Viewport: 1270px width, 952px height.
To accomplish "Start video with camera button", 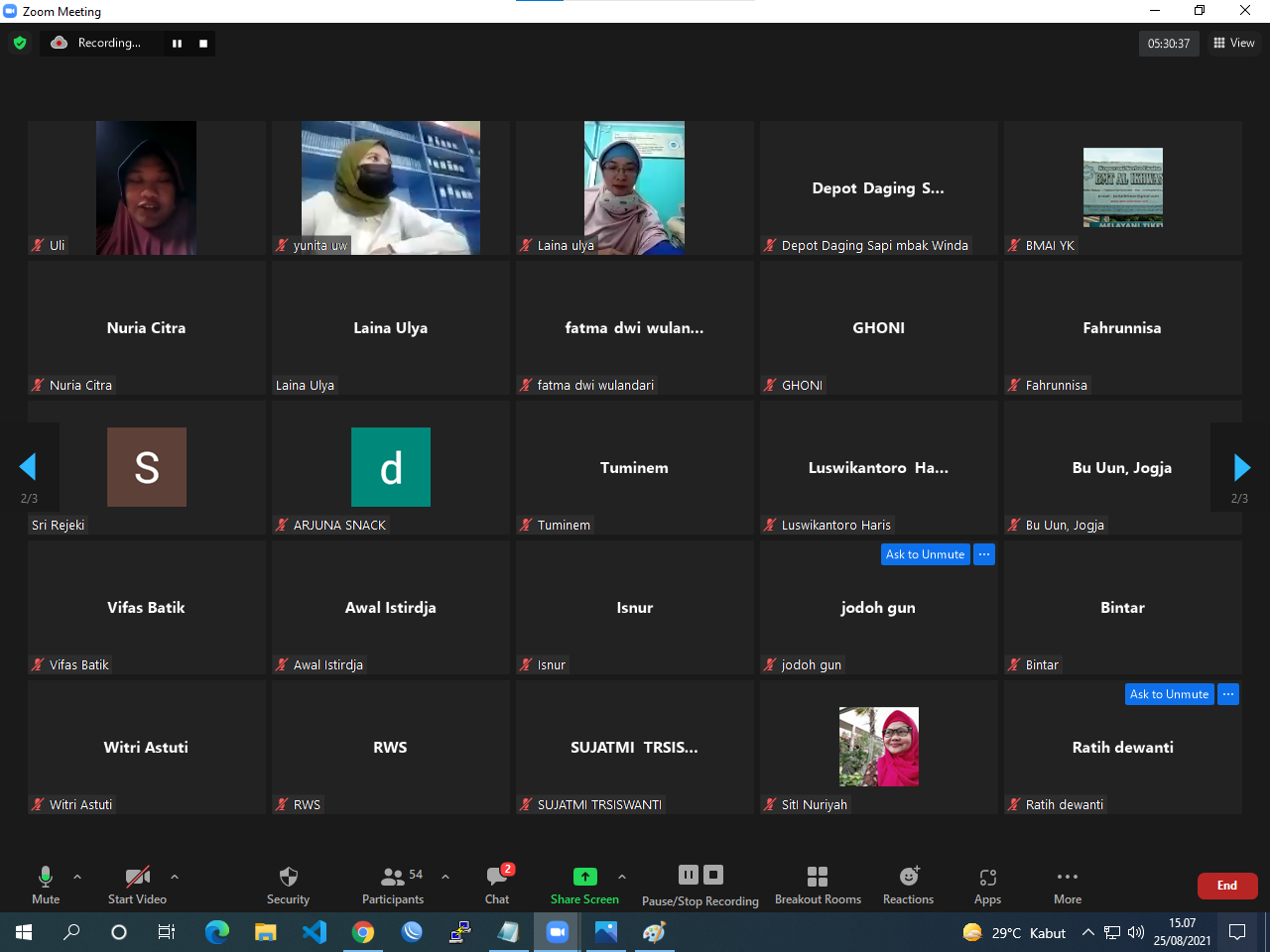I will 137,885.
